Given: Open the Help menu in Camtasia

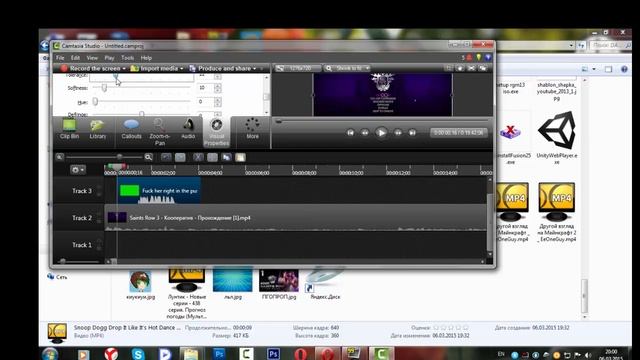Looking at the screenshot, I should point(146,58).
